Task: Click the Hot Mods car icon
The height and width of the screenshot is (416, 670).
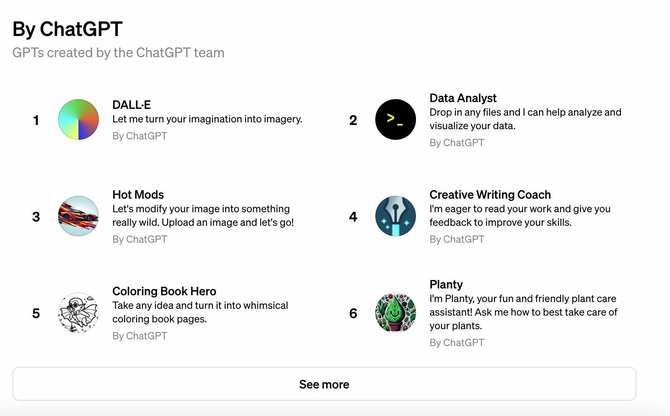Action: tap(79, 216)
